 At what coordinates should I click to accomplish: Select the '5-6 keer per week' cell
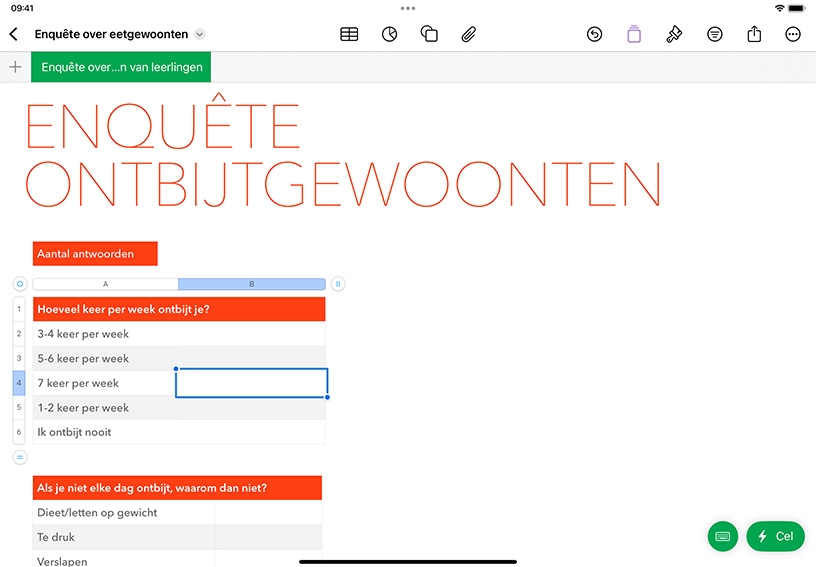tap(105, 358)
